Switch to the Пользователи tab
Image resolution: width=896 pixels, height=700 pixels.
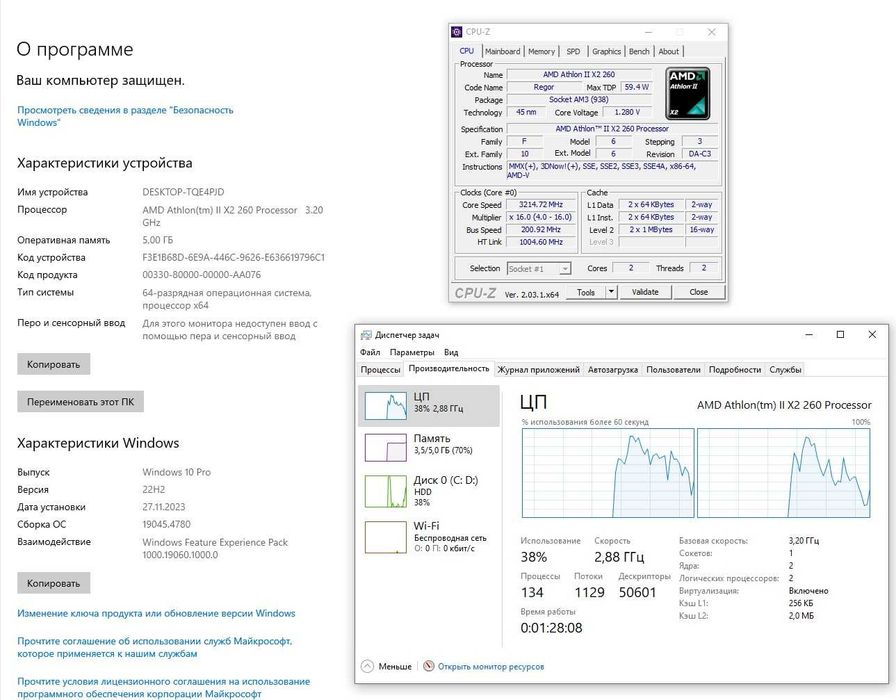(673, 370)
